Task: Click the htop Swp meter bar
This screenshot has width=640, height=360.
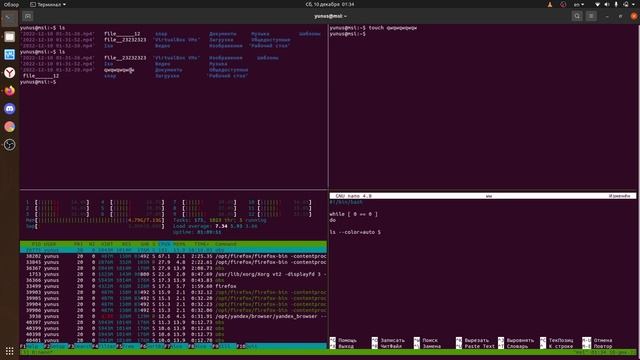Action: click(x=95, y=226)
